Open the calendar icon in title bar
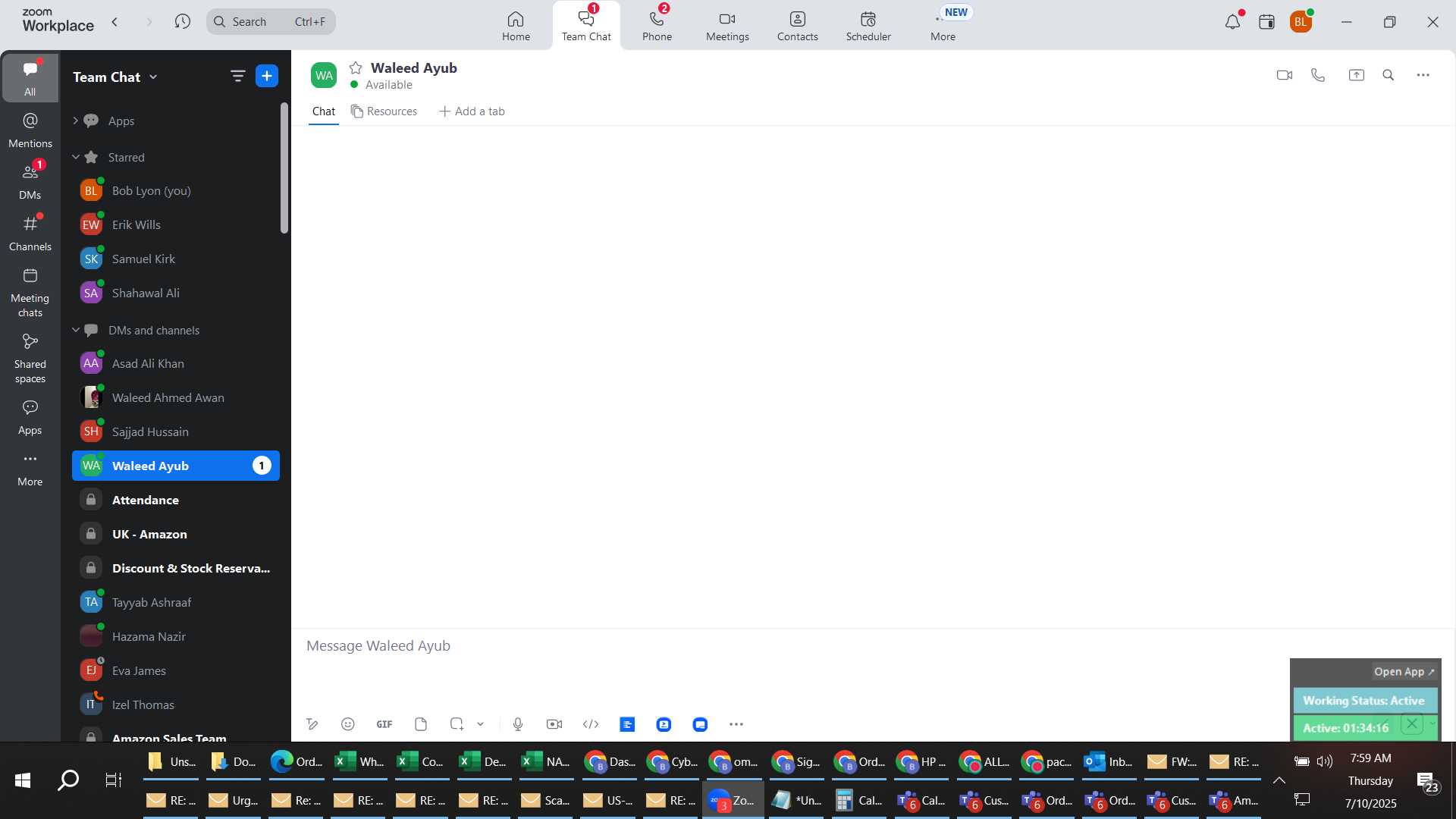Viewport: 1456px width, 819px height. point(1266,22)
